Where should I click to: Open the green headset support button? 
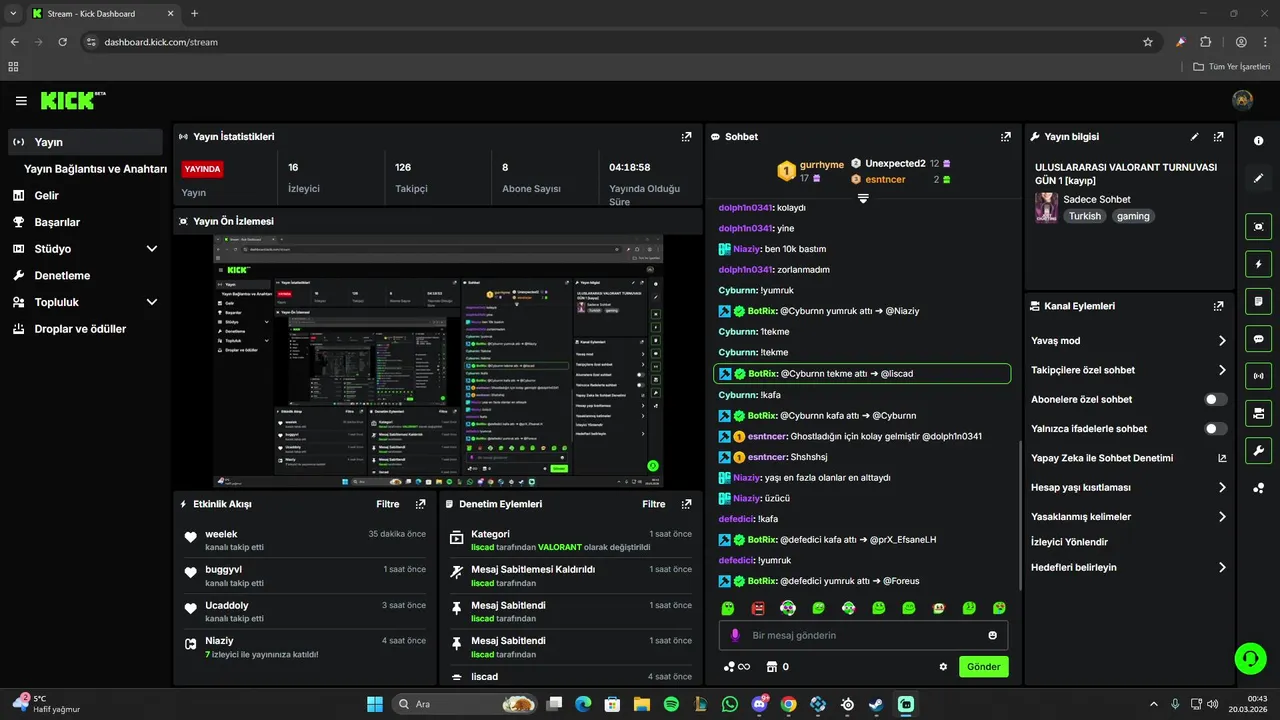click(x=1250, y=658)
